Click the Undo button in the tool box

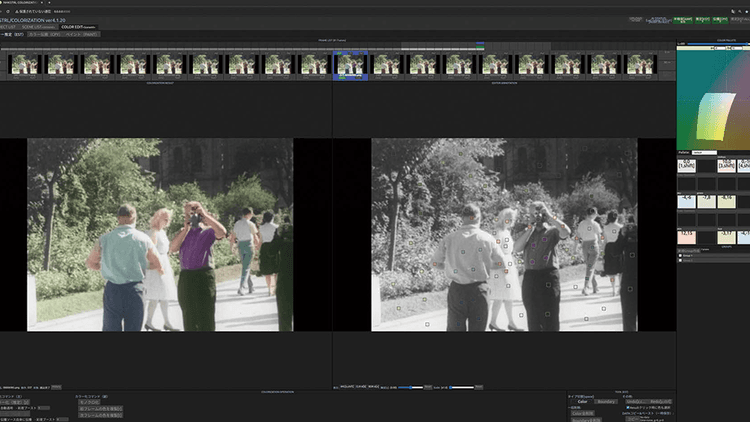(636, 401)
